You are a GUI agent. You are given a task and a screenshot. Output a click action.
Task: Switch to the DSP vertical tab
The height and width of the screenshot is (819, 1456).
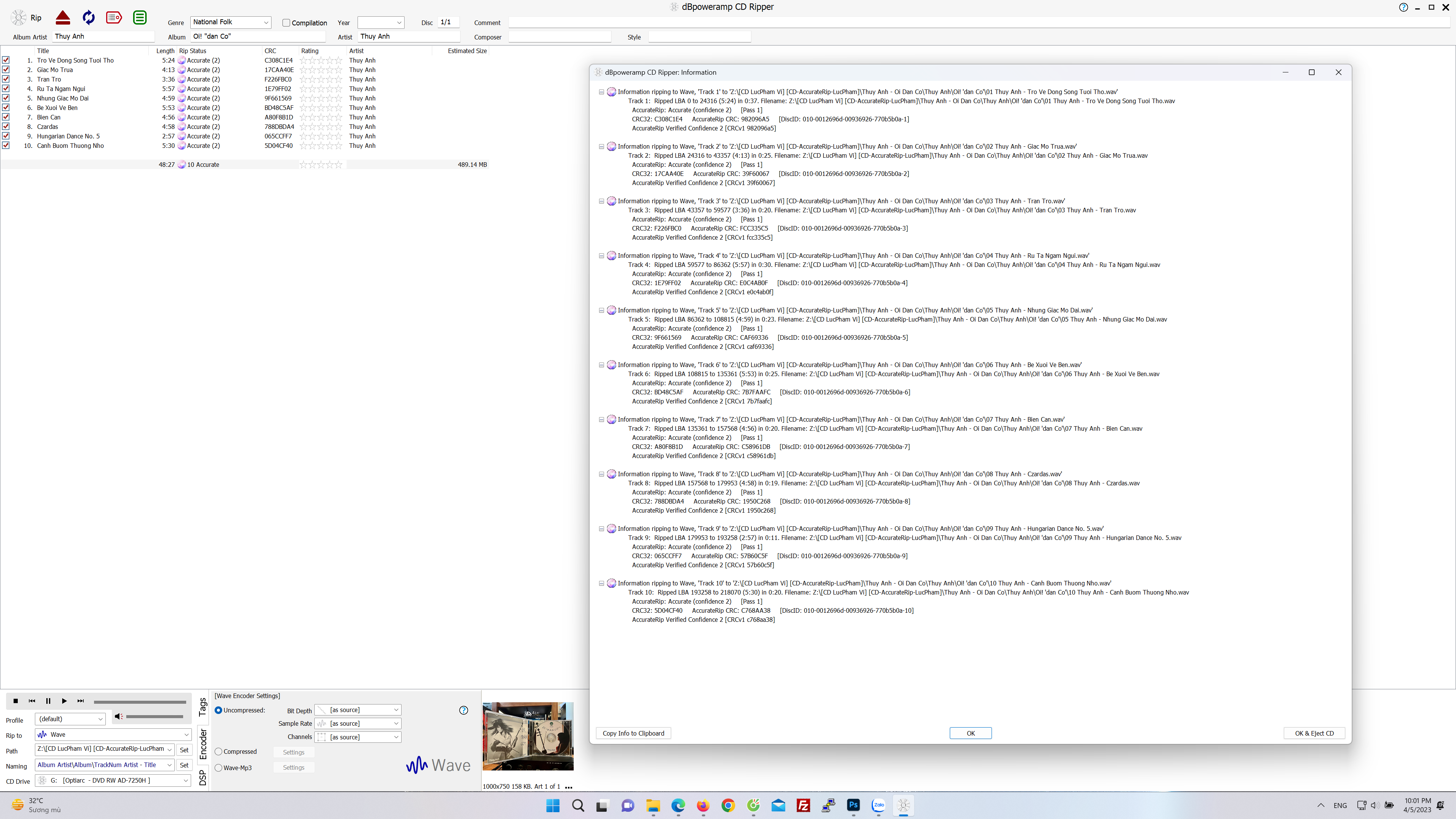(203, 778)
